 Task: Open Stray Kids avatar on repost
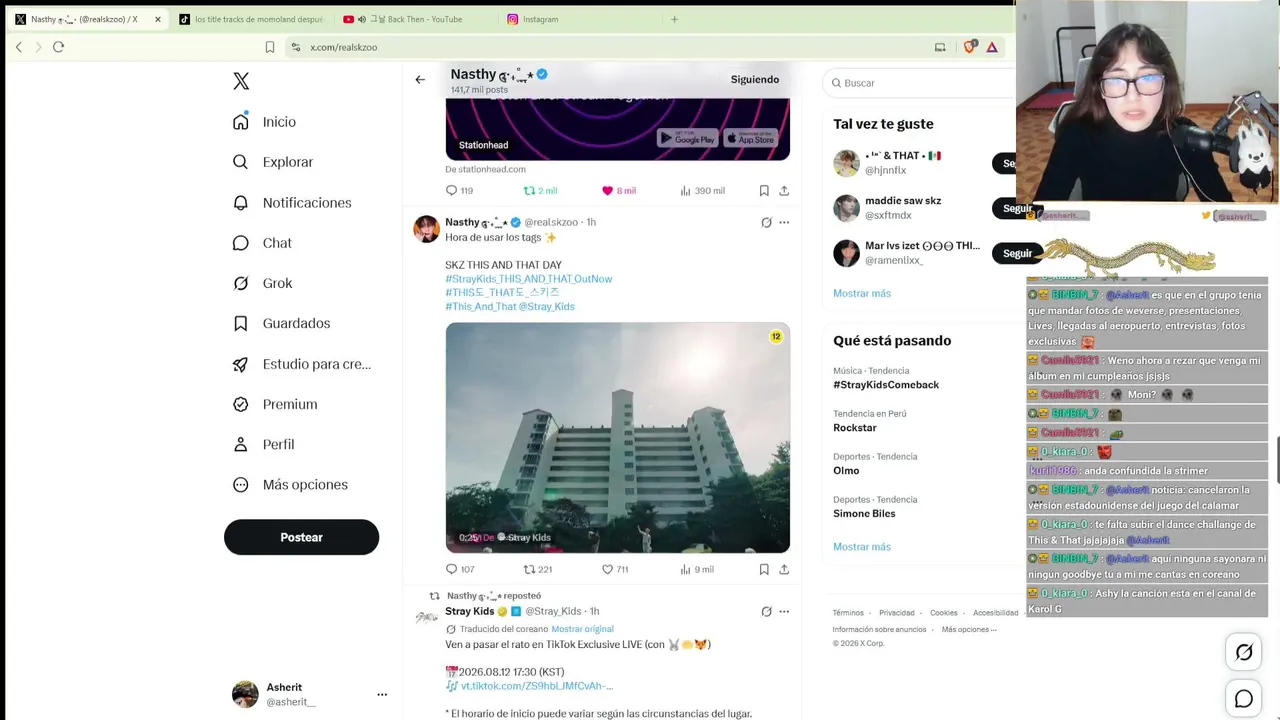(x=427, y=618)
